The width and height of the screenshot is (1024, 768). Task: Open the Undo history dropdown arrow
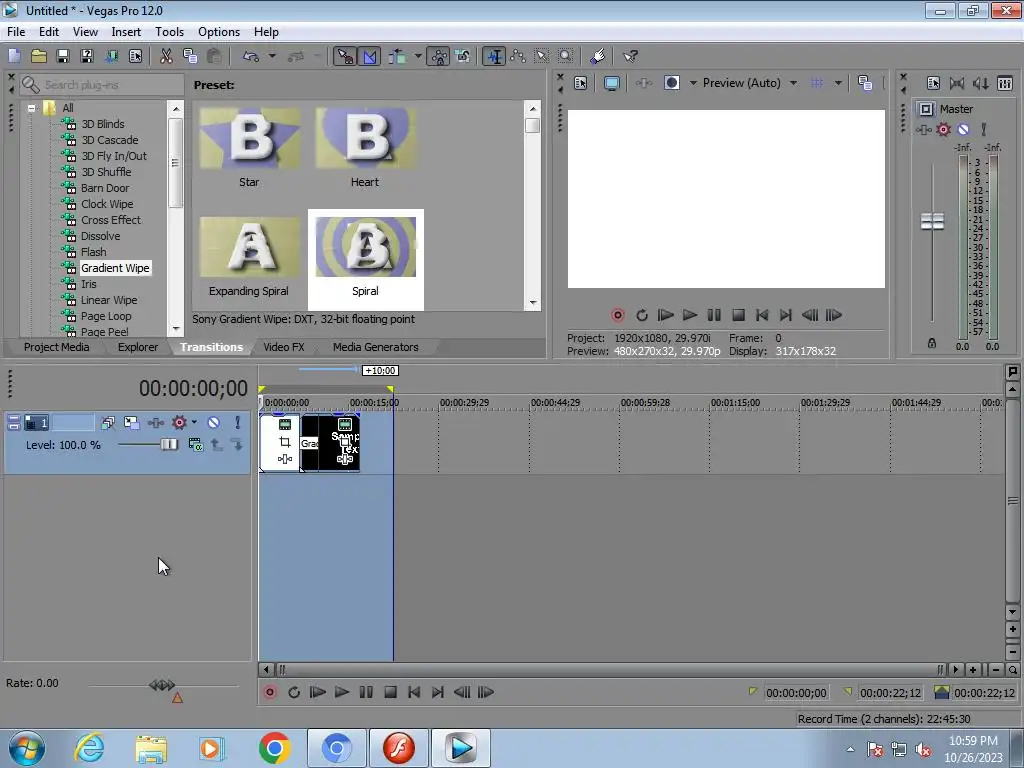point(272,57)
